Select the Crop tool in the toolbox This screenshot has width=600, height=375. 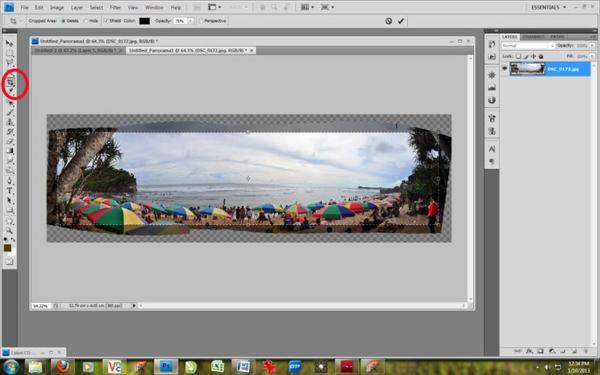(10, 81)
